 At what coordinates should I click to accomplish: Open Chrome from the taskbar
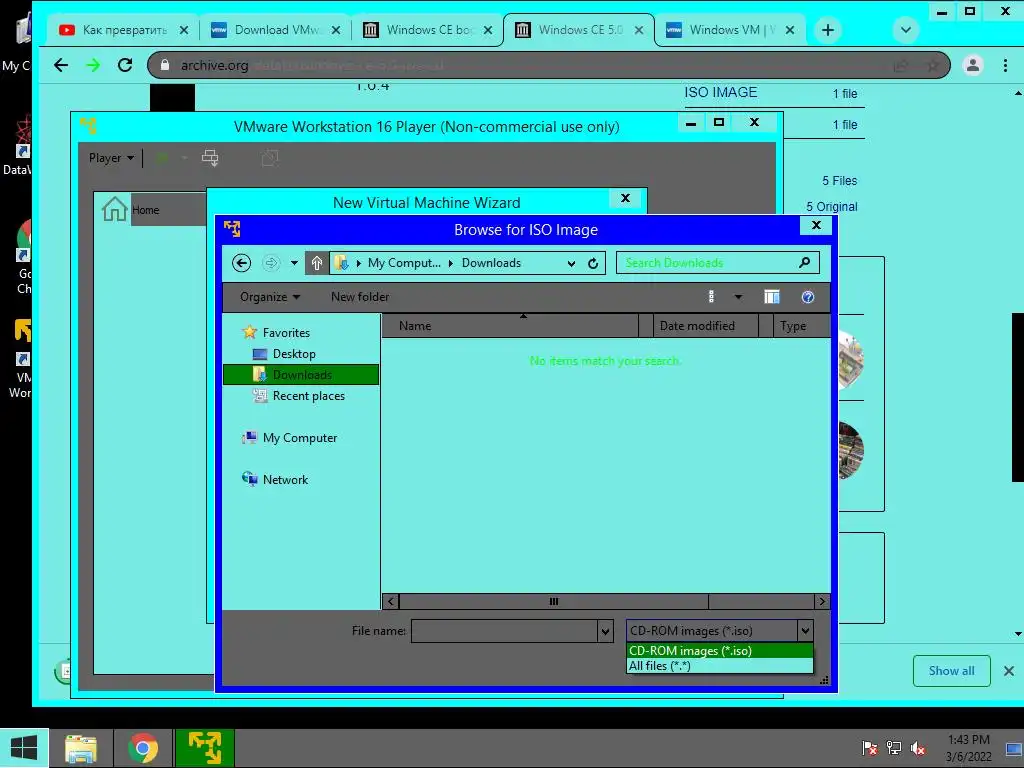[x=143, y=748]
